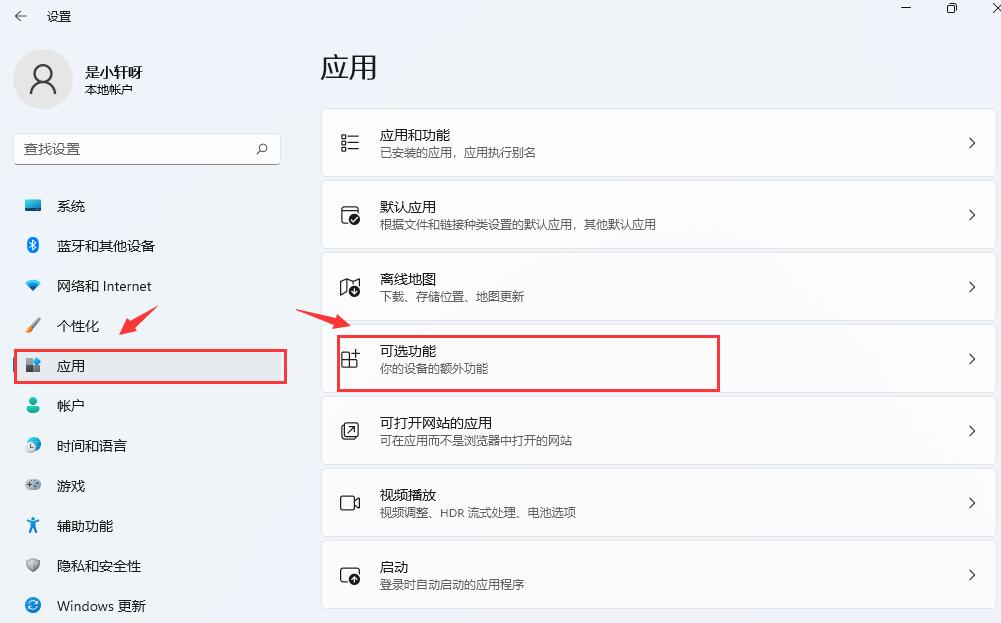Screen dimensions: 1001x623
Task: Expand 可选功能 using the right arrow
Action: [x=971, y=358]
